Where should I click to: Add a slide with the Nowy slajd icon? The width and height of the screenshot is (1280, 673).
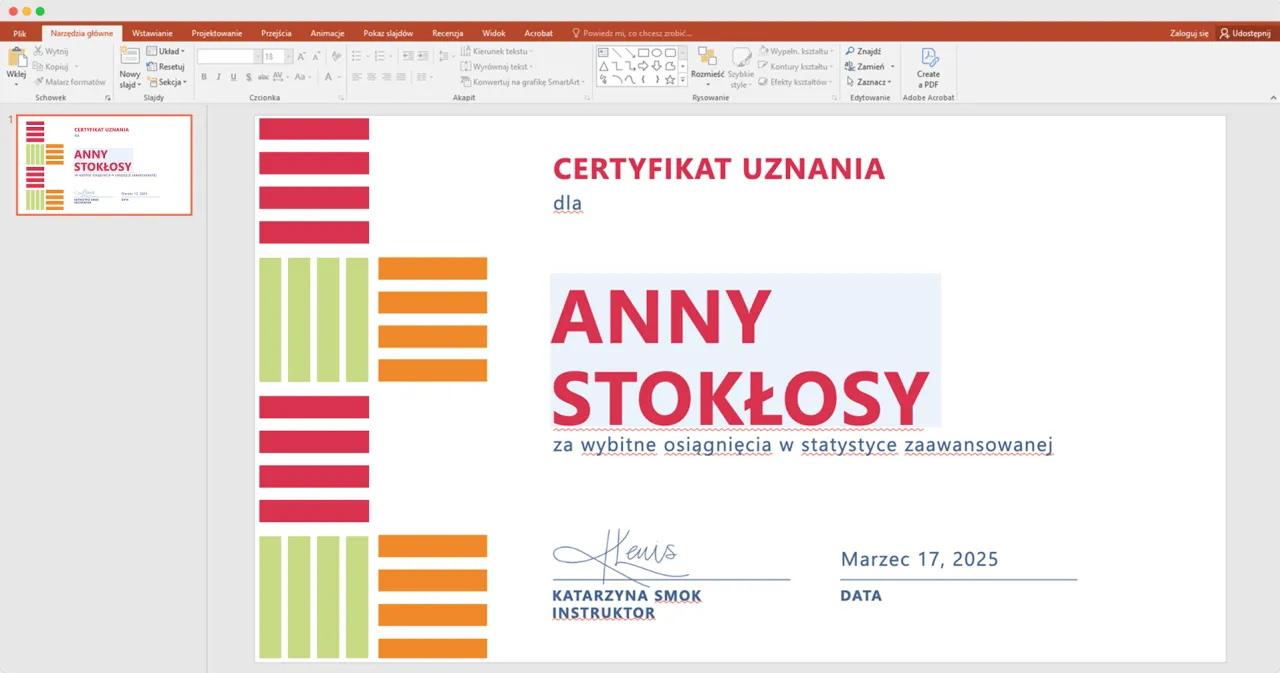(130, 56)
